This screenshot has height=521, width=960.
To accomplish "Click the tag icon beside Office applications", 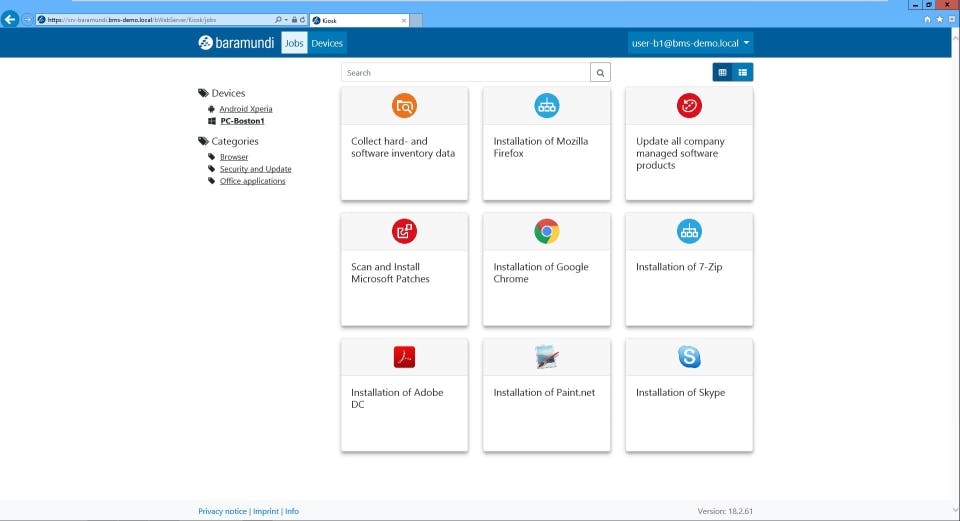I will click(x=212, y=181).
